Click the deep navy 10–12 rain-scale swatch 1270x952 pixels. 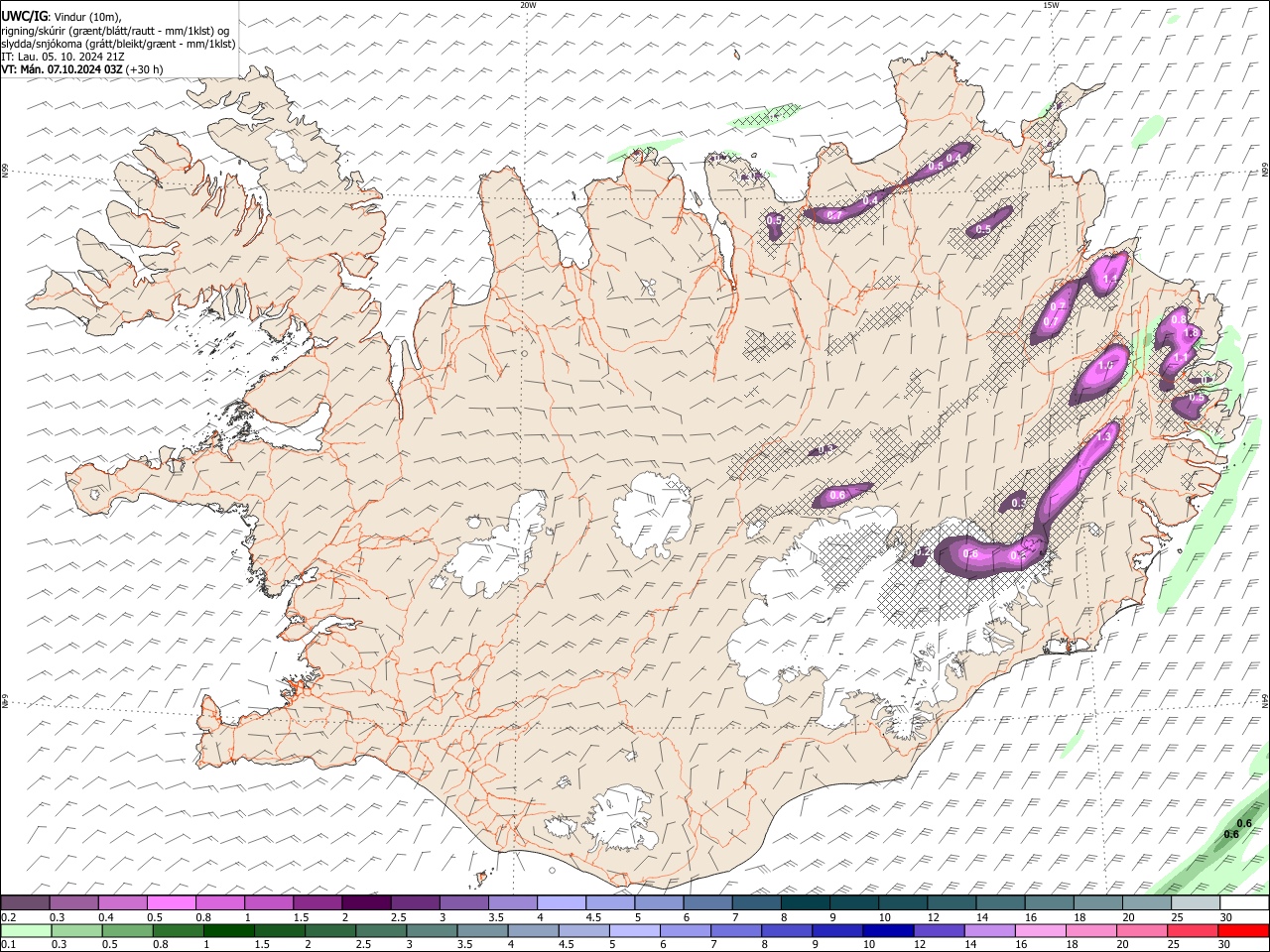(888, 930)
